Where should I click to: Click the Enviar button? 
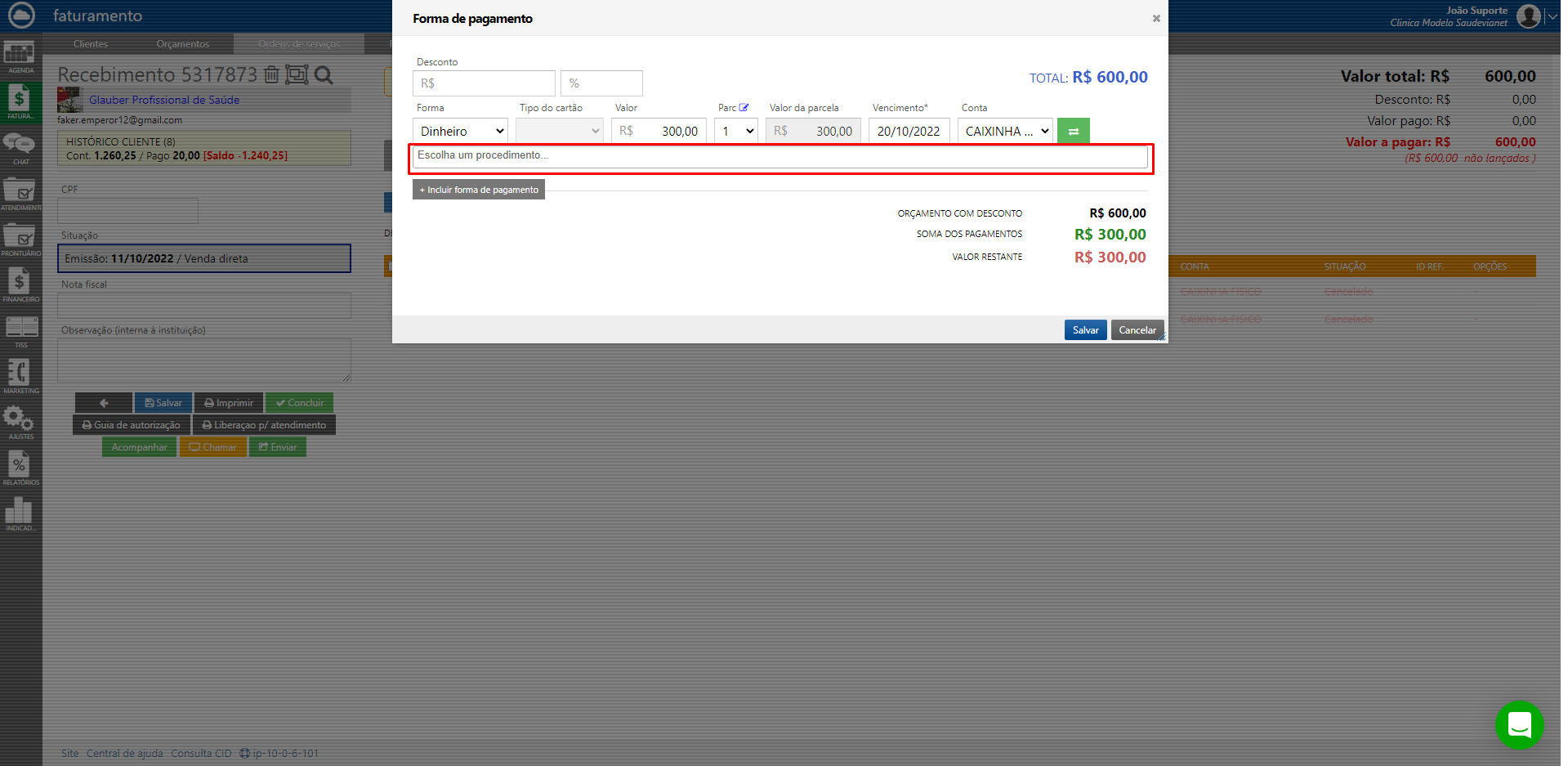coord(278,447)
